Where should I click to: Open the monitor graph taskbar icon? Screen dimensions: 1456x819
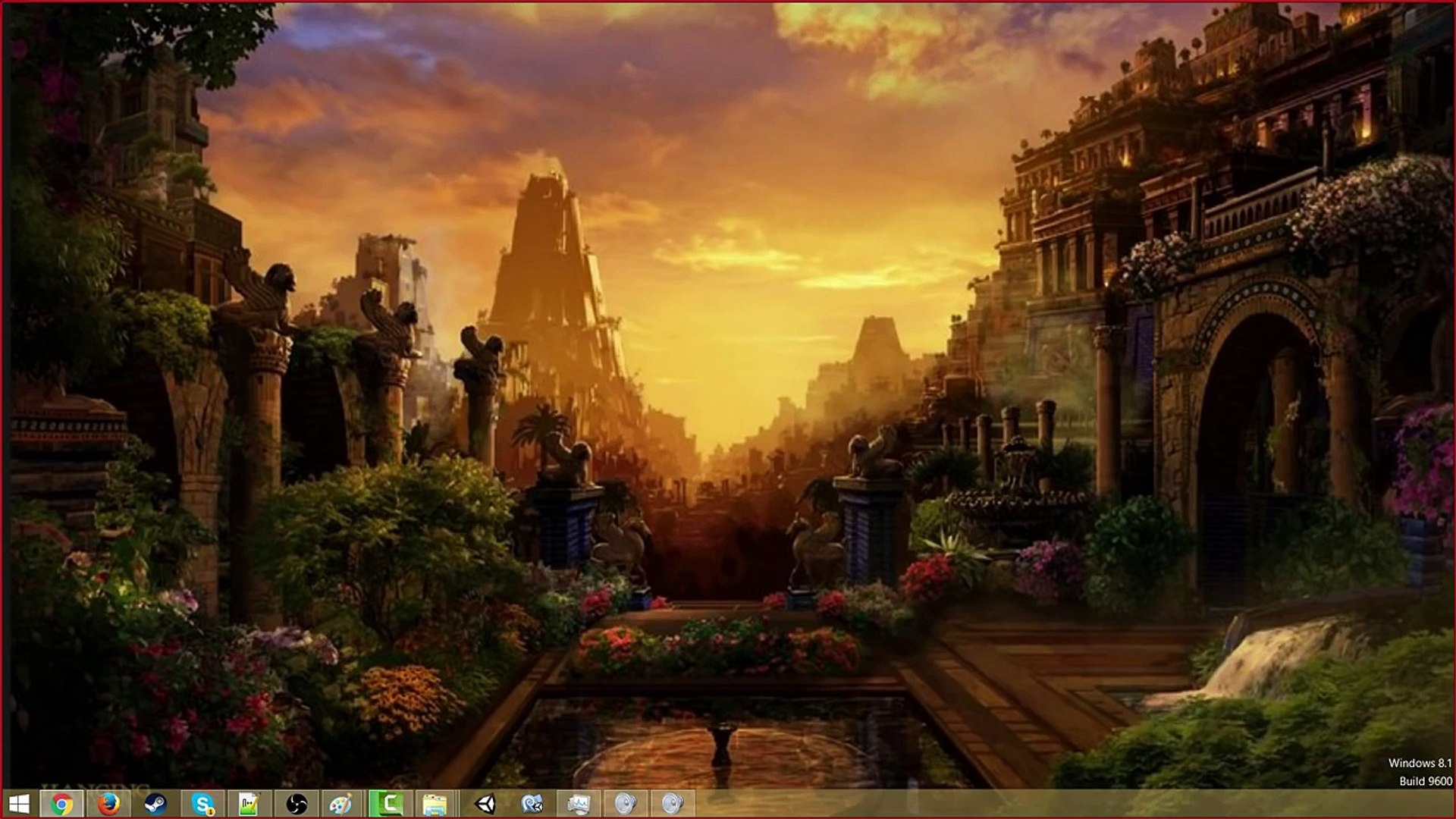pos(579,804)
